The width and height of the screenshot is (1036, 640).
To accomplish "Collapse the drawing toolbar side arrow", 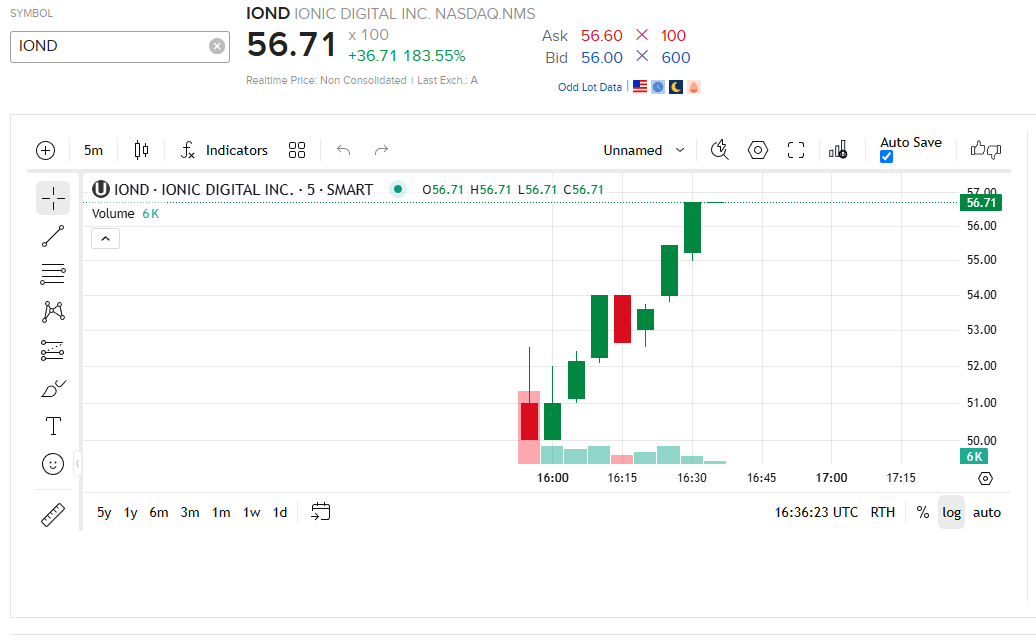I will coord(77,464).
